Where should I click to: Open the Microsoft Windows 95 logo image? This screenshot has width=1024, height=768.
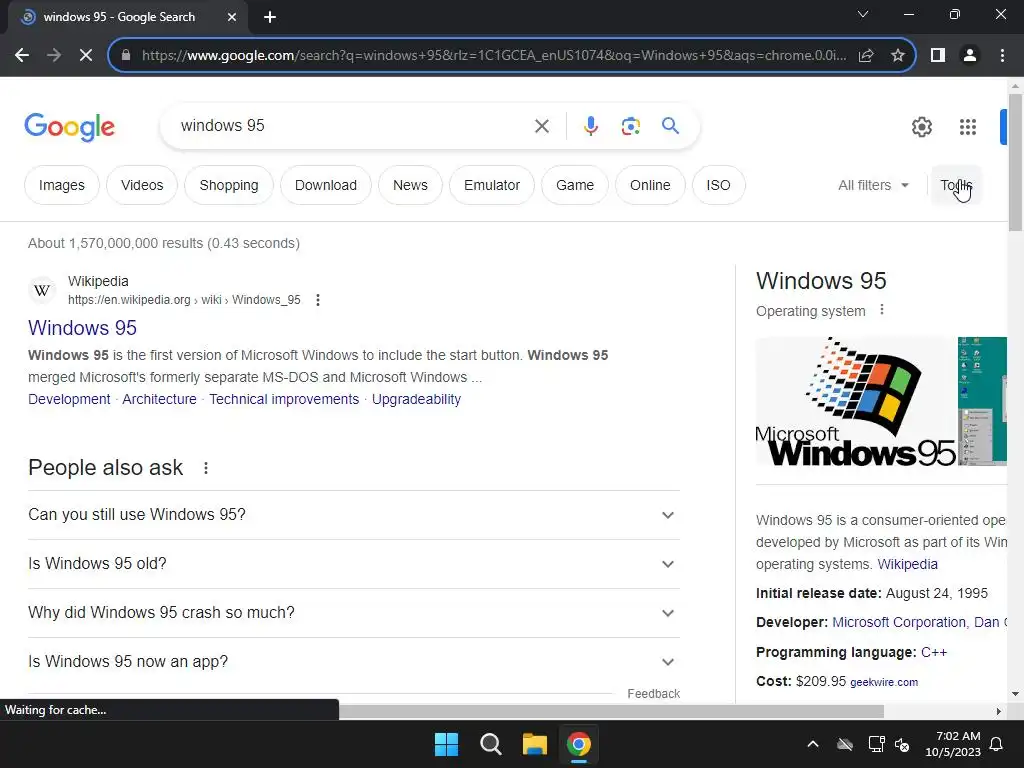(x=856, y=401)
